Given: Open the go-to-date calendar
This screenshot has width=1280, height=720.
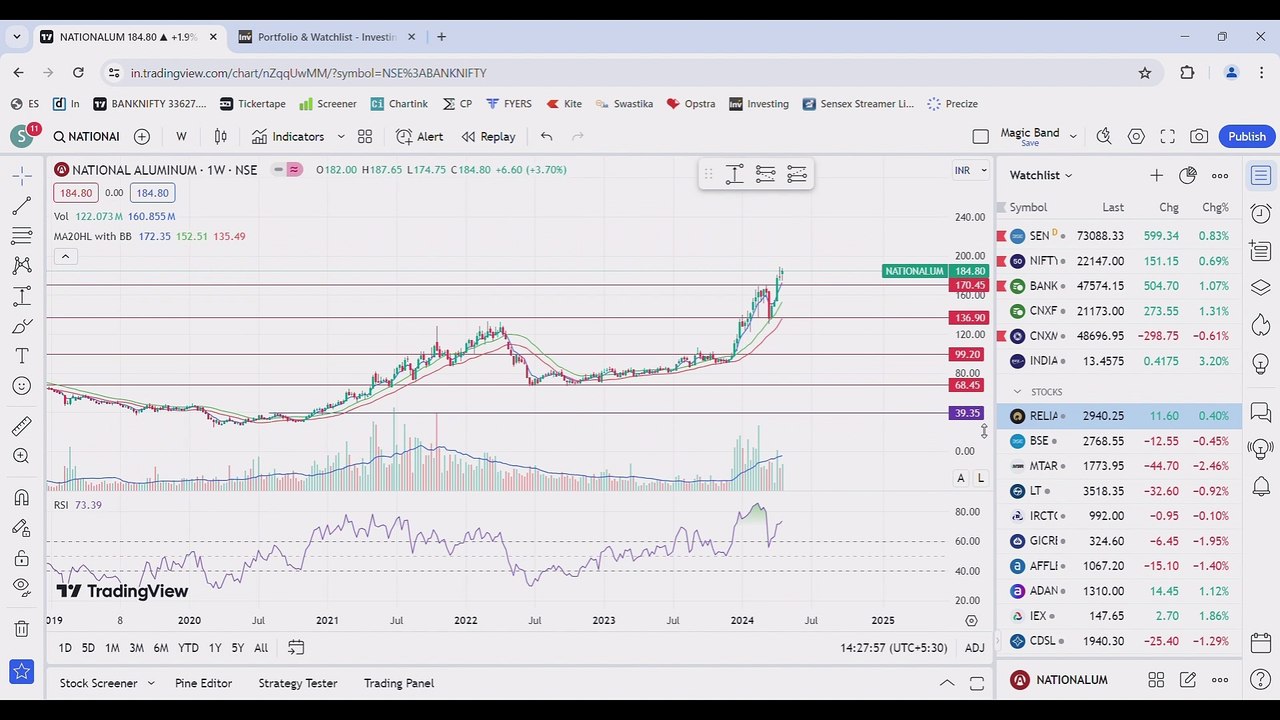Looking at the screenshot, I should coord(296,647).
